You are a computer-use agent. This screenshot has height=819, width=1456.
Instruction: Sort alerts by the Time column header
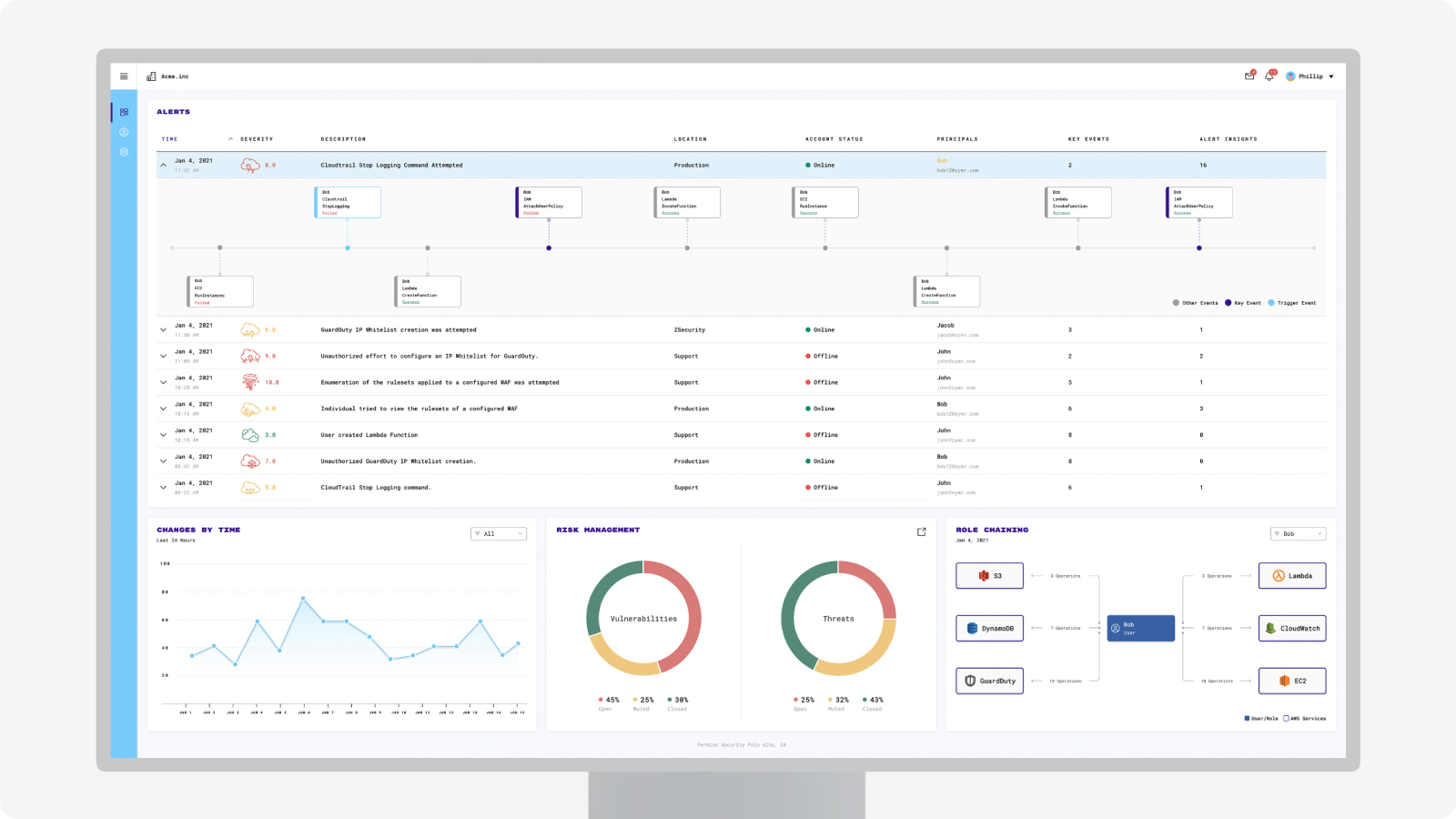tap(170, 139)
